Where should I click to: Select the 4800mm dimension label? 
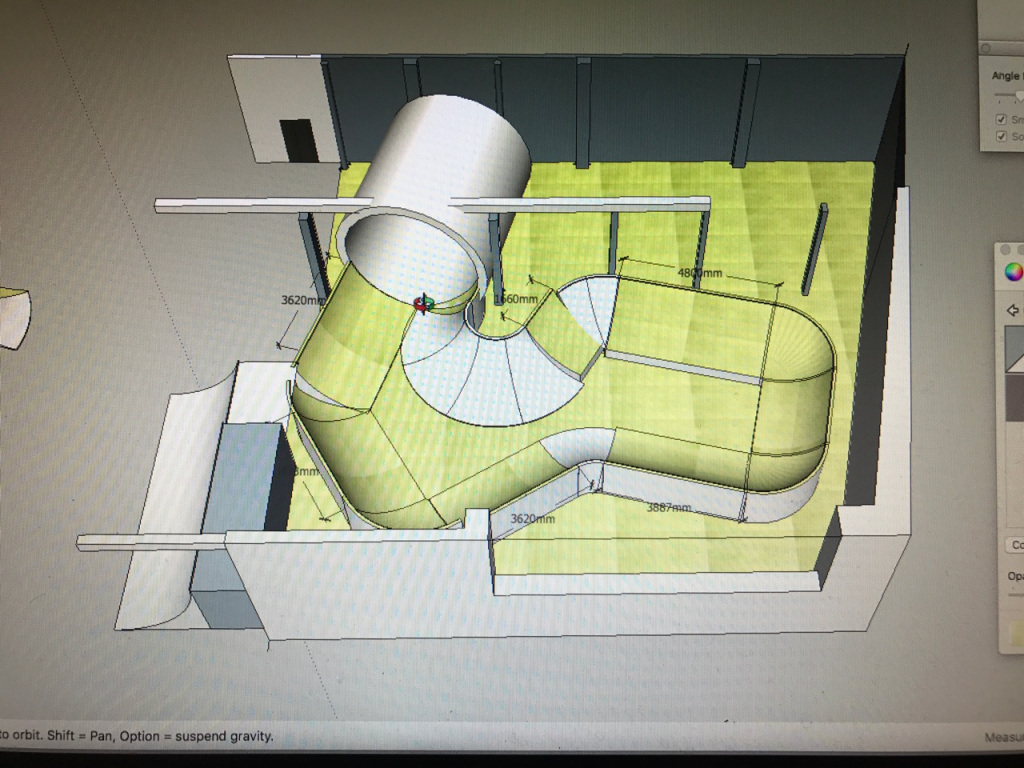[x=699, y=273]
